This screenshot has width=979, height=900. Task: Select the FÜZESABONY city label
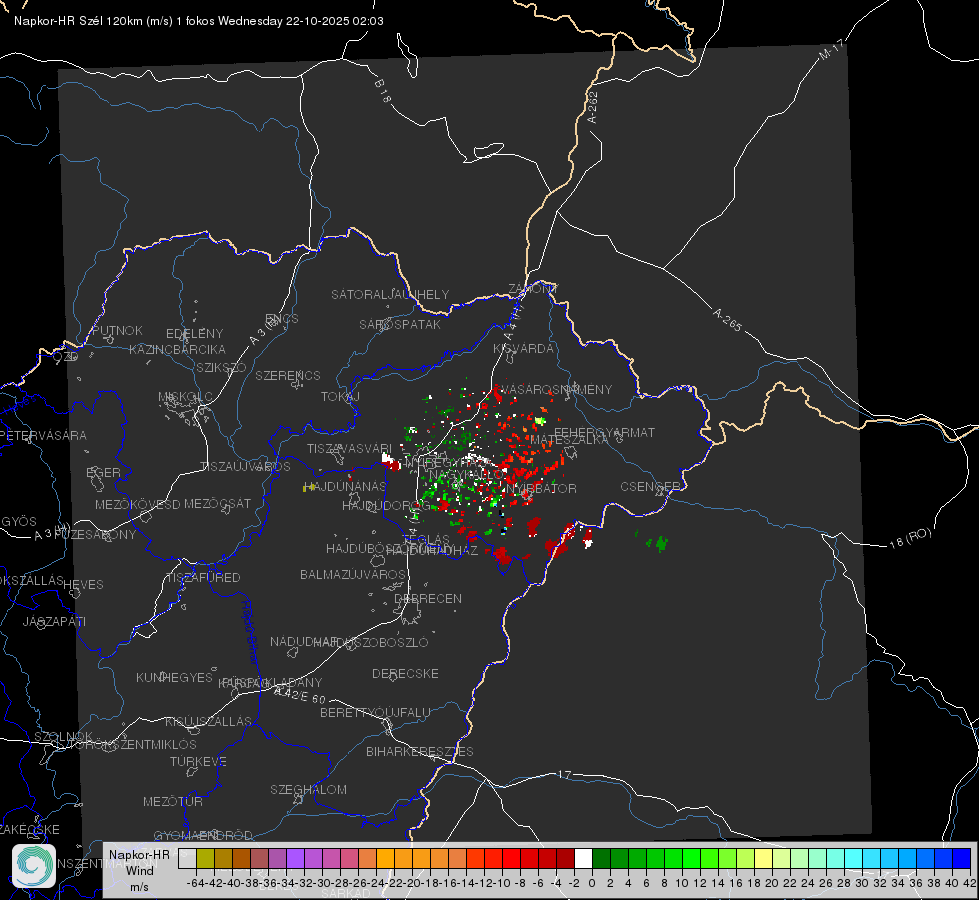click(95, 535)
